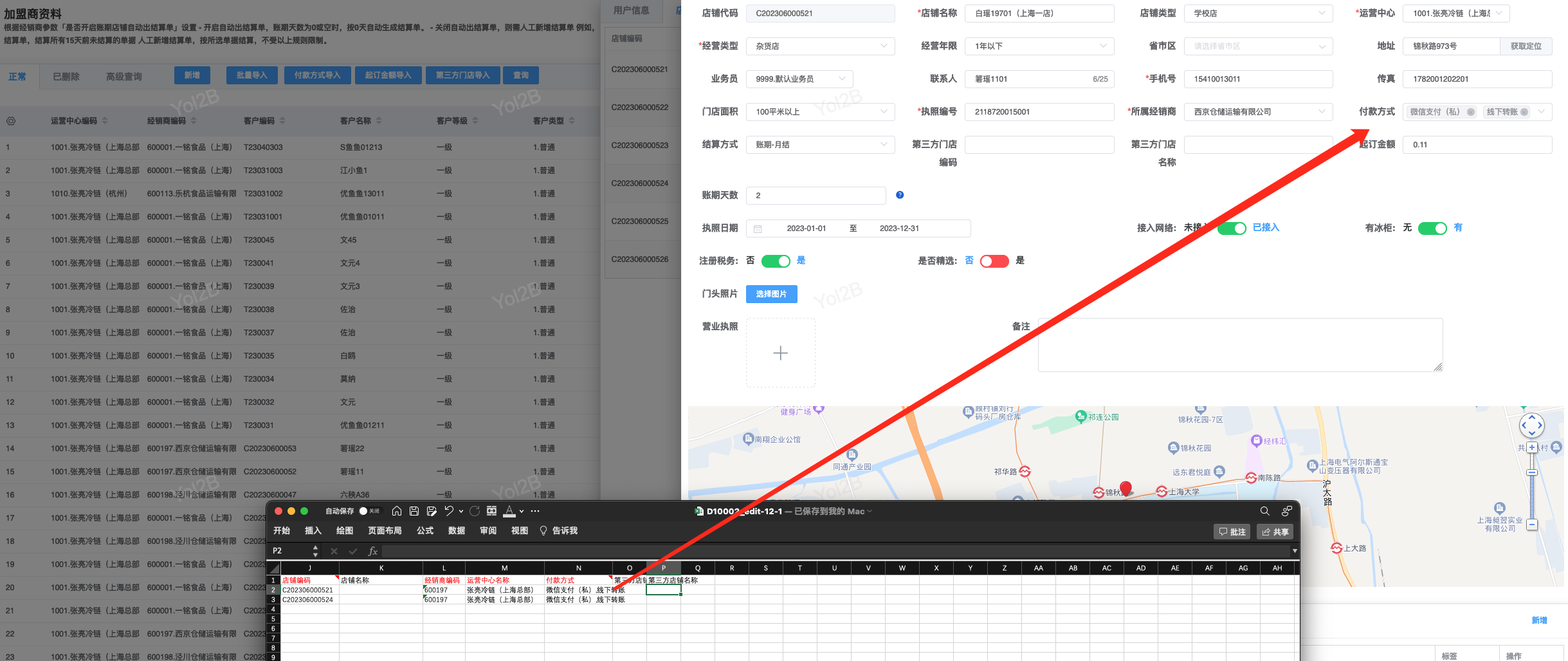The image size is (1568, 661).
Task: Toggle Excel 自动保存 switch
Action: [369, 511]
